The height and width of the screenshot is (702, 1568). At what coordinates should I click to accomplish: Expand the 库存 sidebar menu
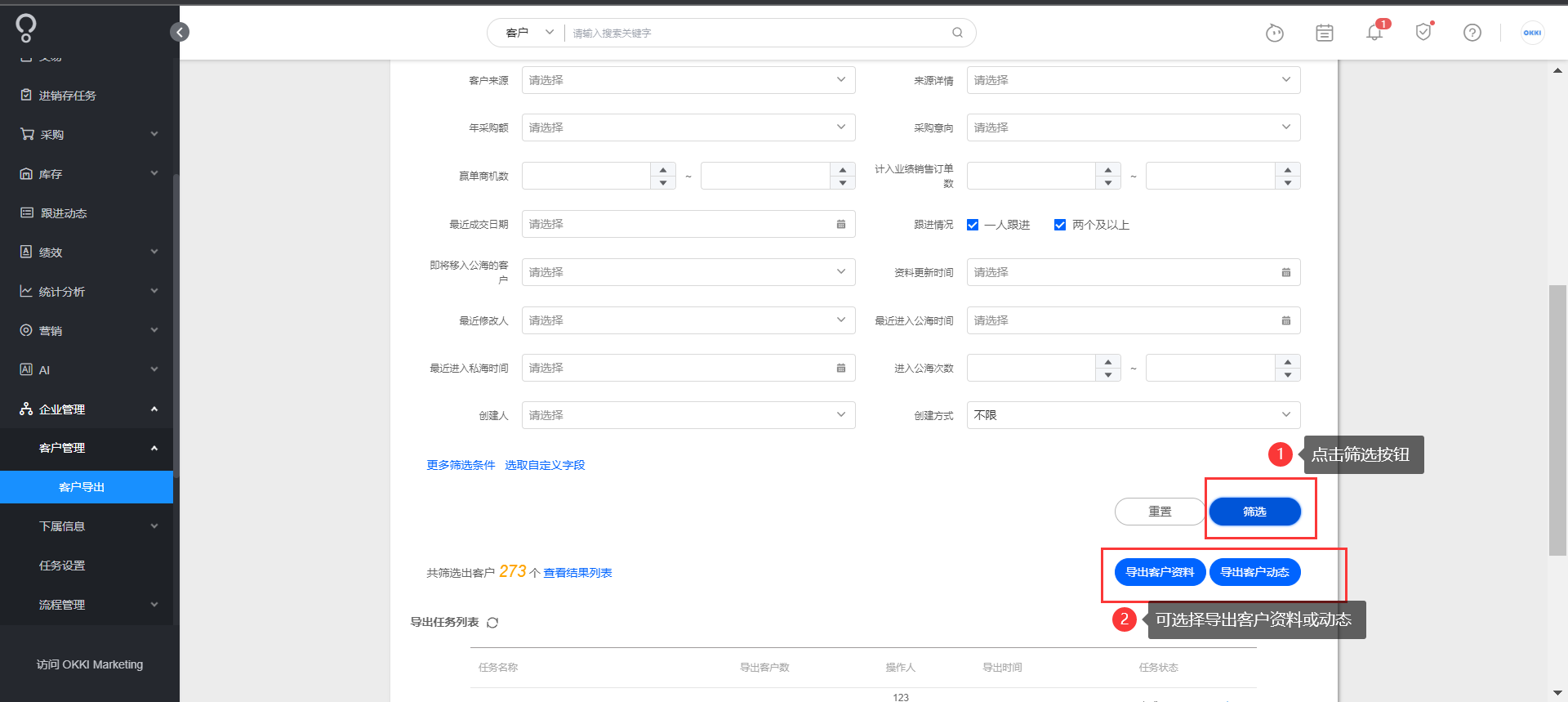coord(87,174)
